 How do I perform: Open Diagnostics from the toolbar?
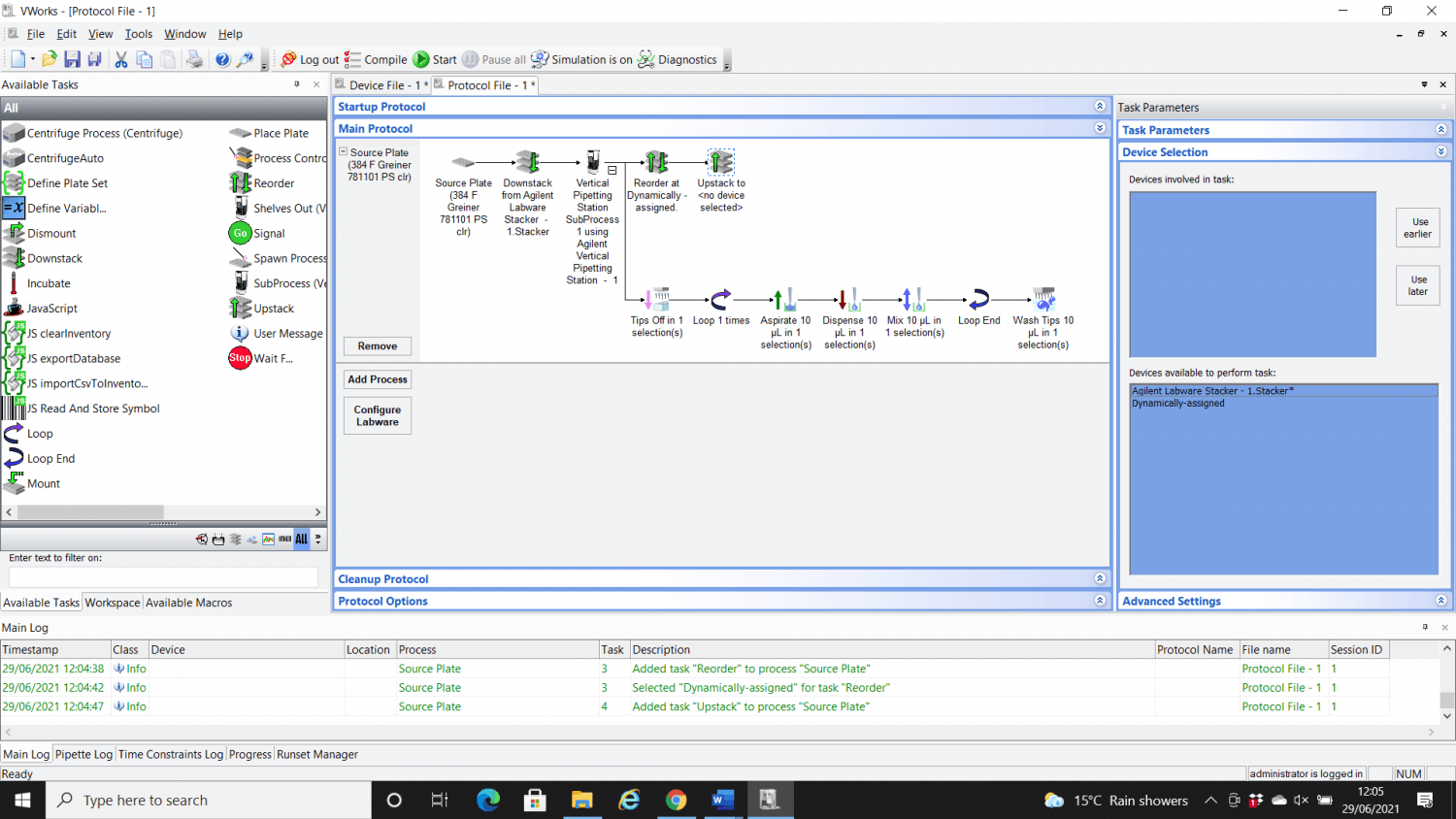[678, 60]
